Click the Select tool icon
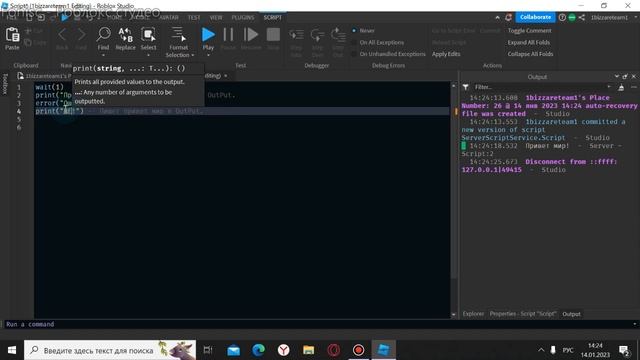Viewport: 640px width, 360px height. pos(148,35)
